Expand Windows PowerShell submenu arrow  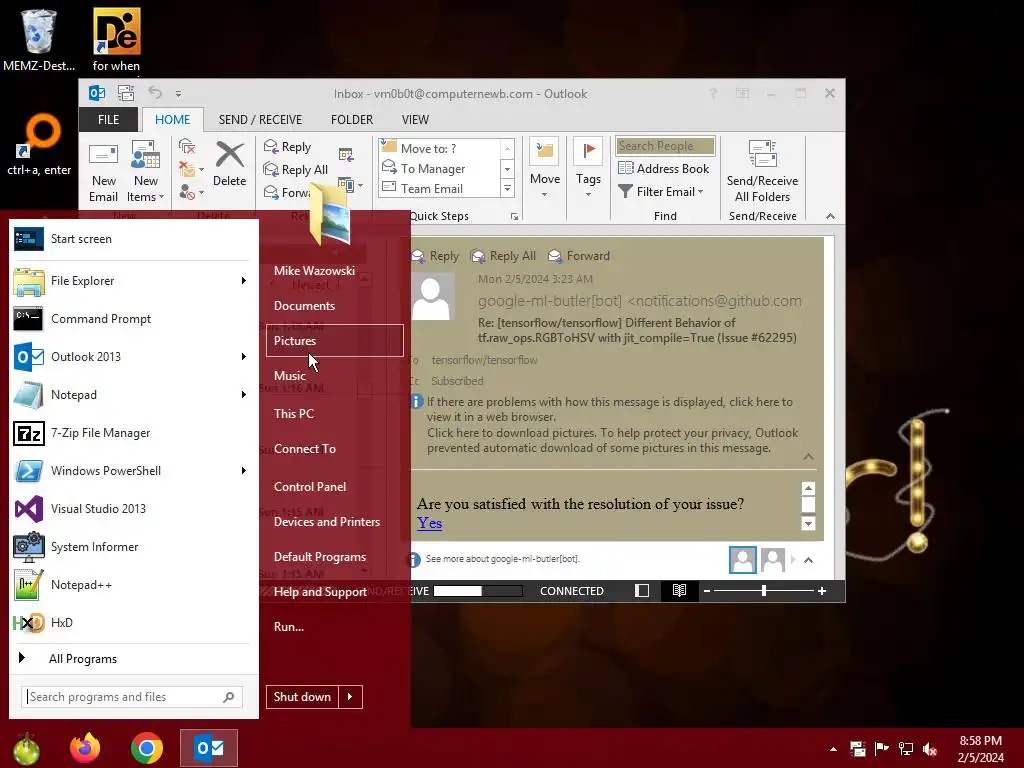pos(244,471)
